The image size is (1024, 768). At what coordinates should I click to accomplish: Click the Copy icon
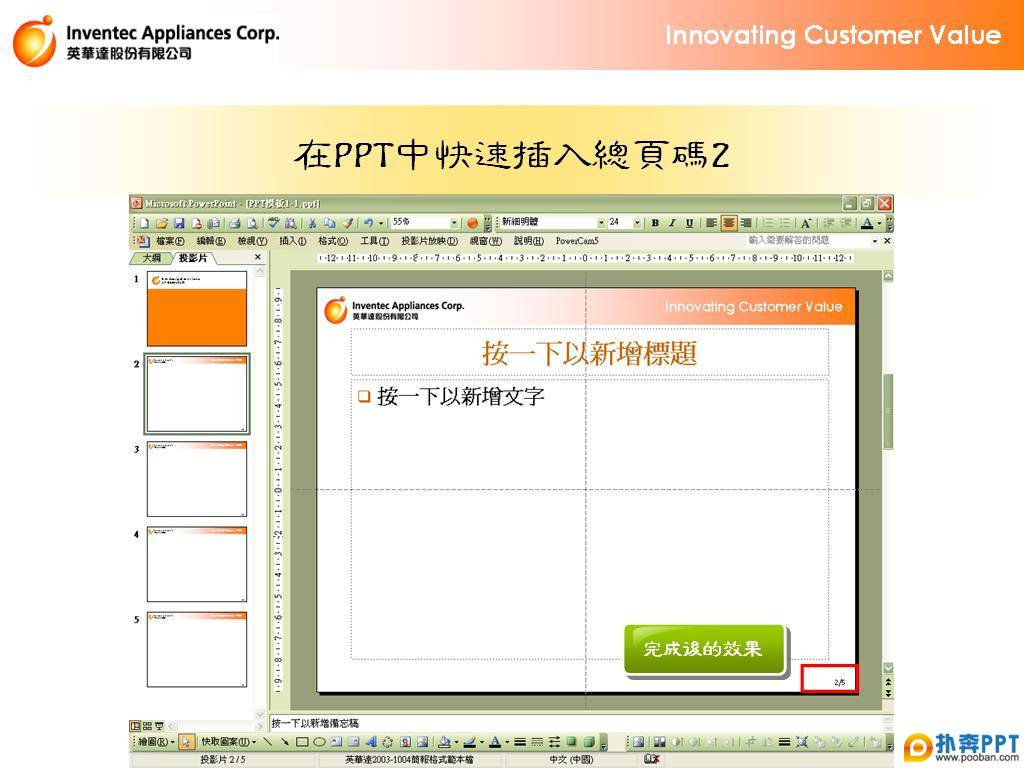tap(330, 223)
